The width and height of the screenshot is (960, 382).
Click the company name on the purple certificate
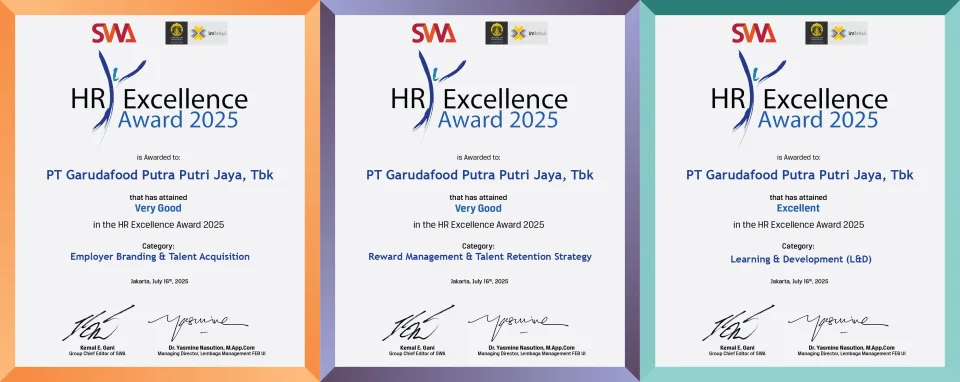tap(480, 175)
